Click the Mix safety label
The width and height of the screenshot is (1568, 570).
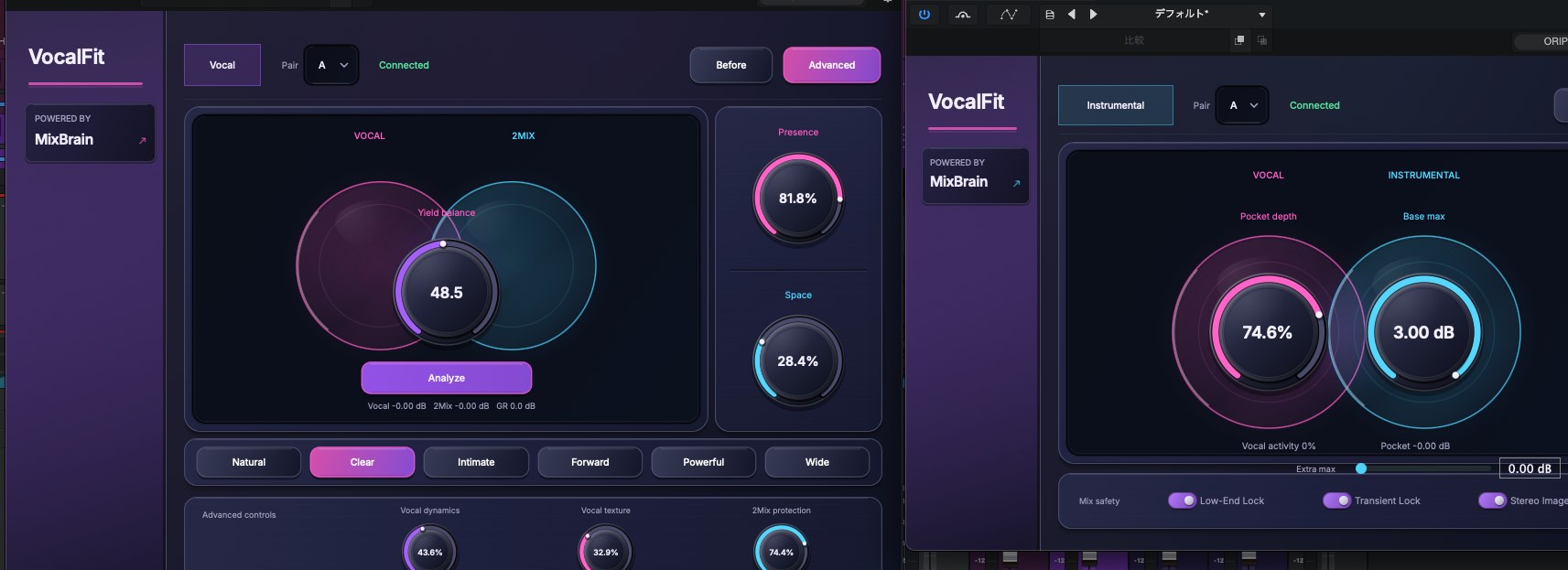(1099, 501)
